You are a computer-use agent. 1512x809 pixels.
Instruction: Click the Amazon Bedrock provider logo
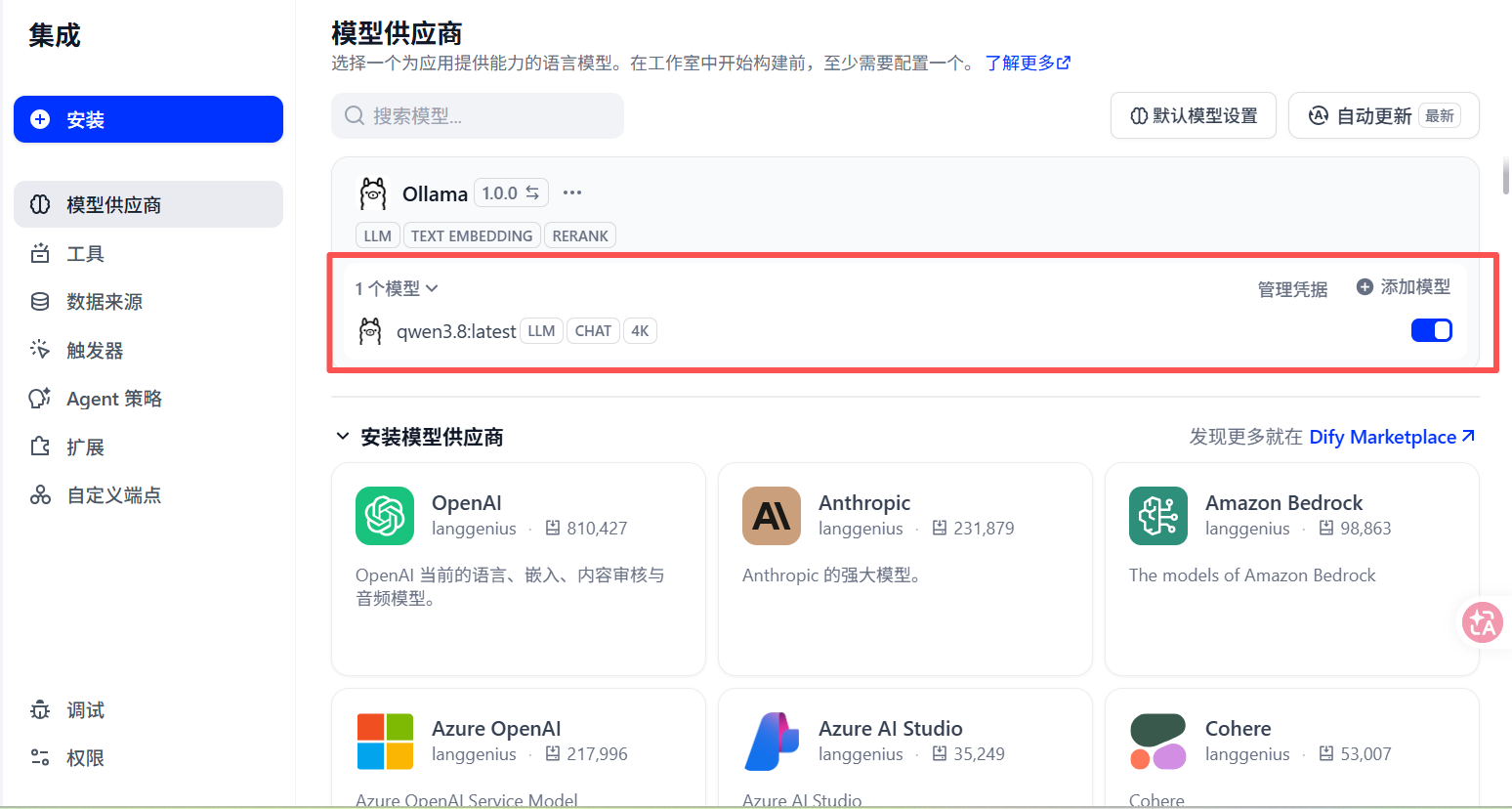pyautogui.click(x=1158, y=515)
